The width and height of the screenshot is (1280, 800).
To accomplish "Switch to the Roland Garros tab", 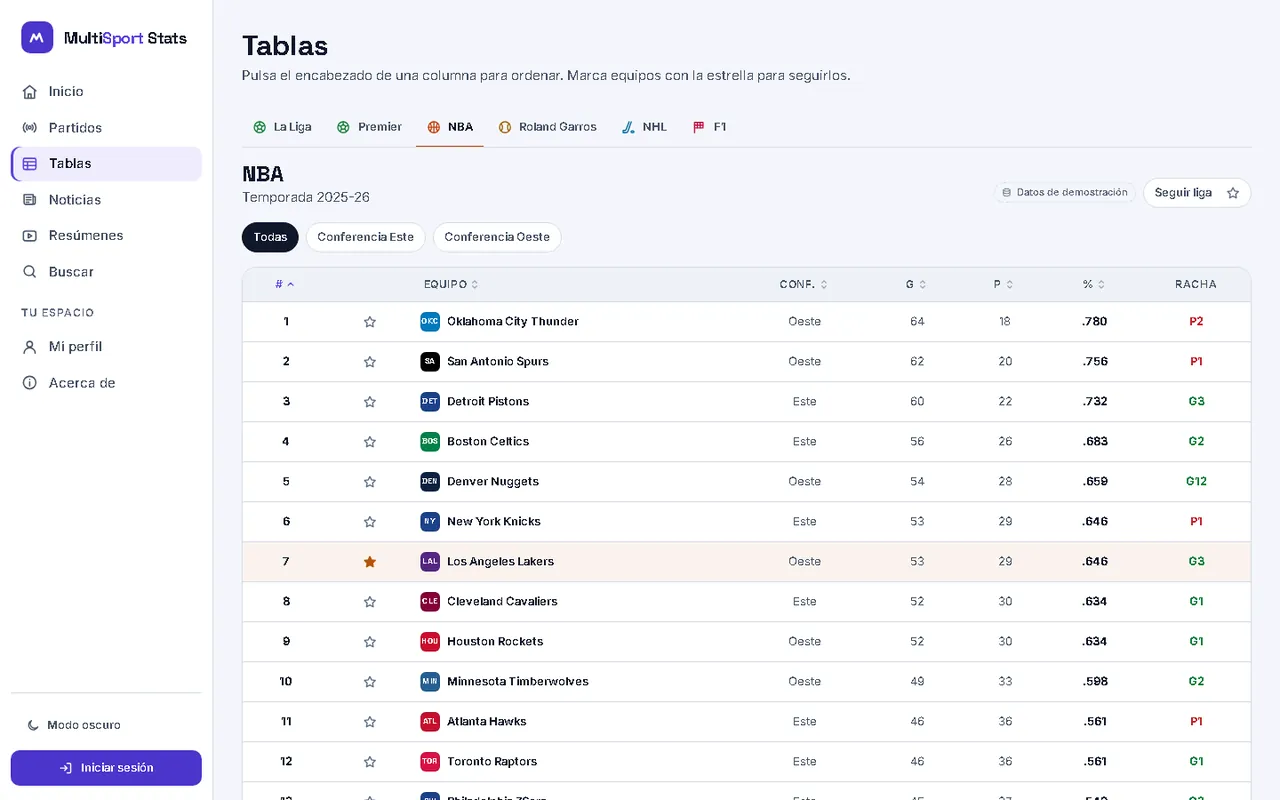I will pos(547,127).
